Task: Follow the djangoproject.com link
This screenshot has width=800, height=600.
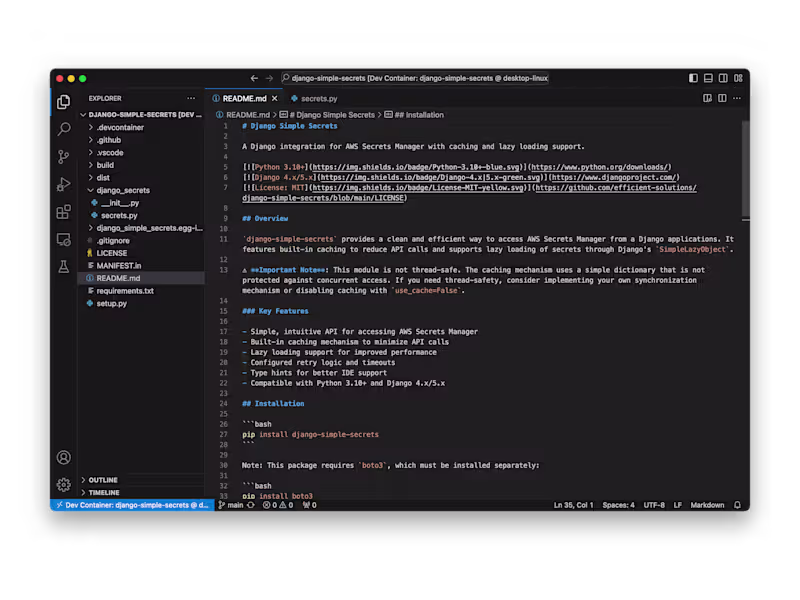Action: pos(614,178)
